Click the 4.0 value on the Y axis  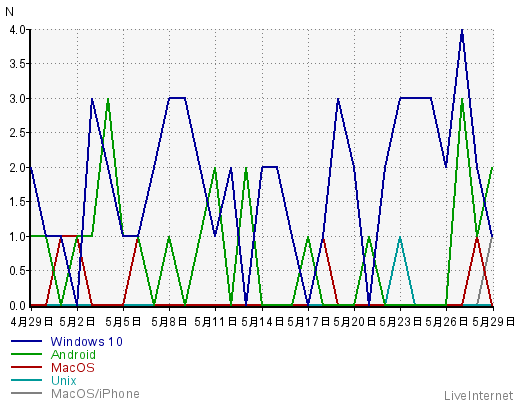click(17, 30)
